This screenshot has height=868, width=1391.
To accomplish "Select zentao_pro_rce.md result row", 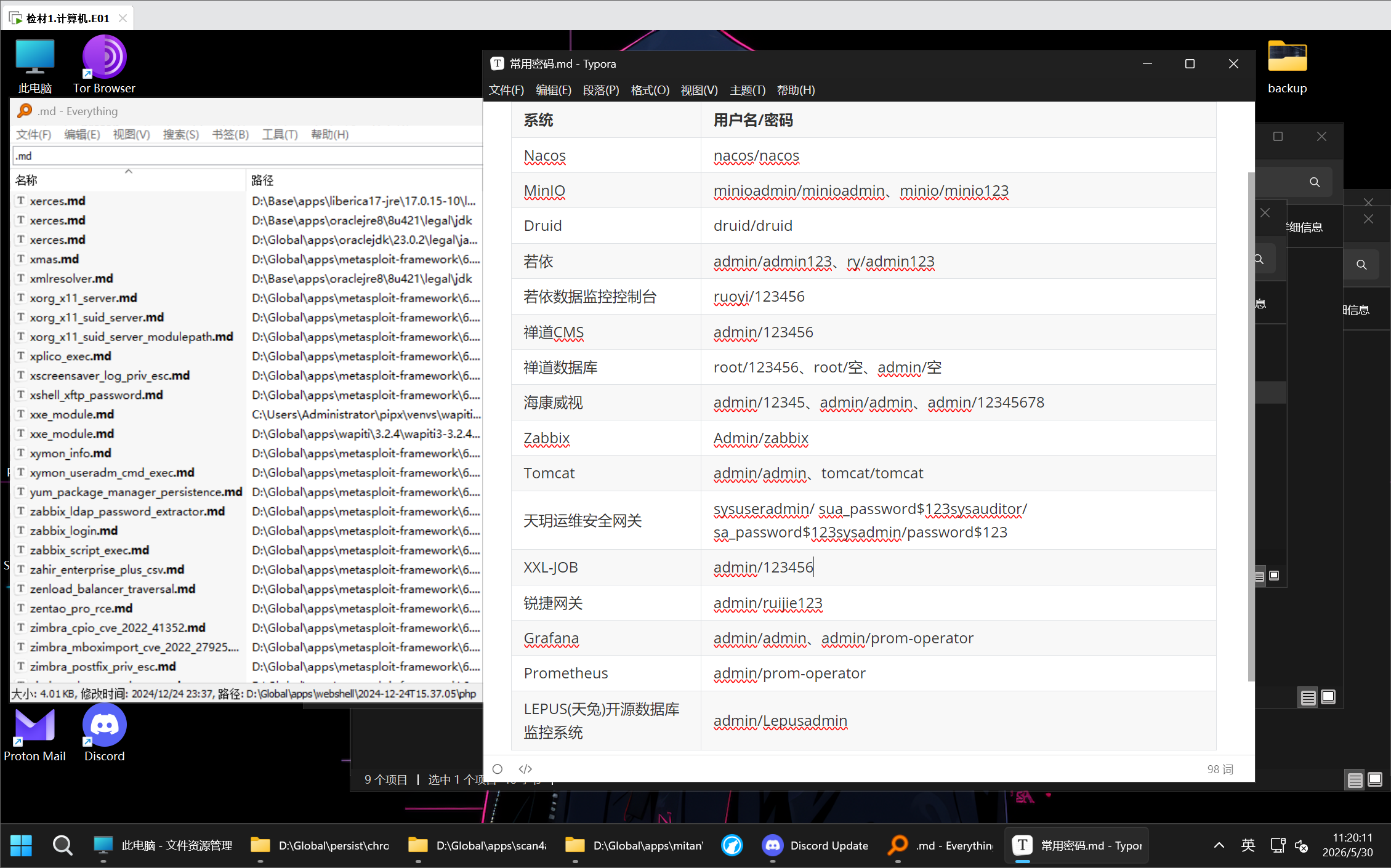I will (81, 608).
